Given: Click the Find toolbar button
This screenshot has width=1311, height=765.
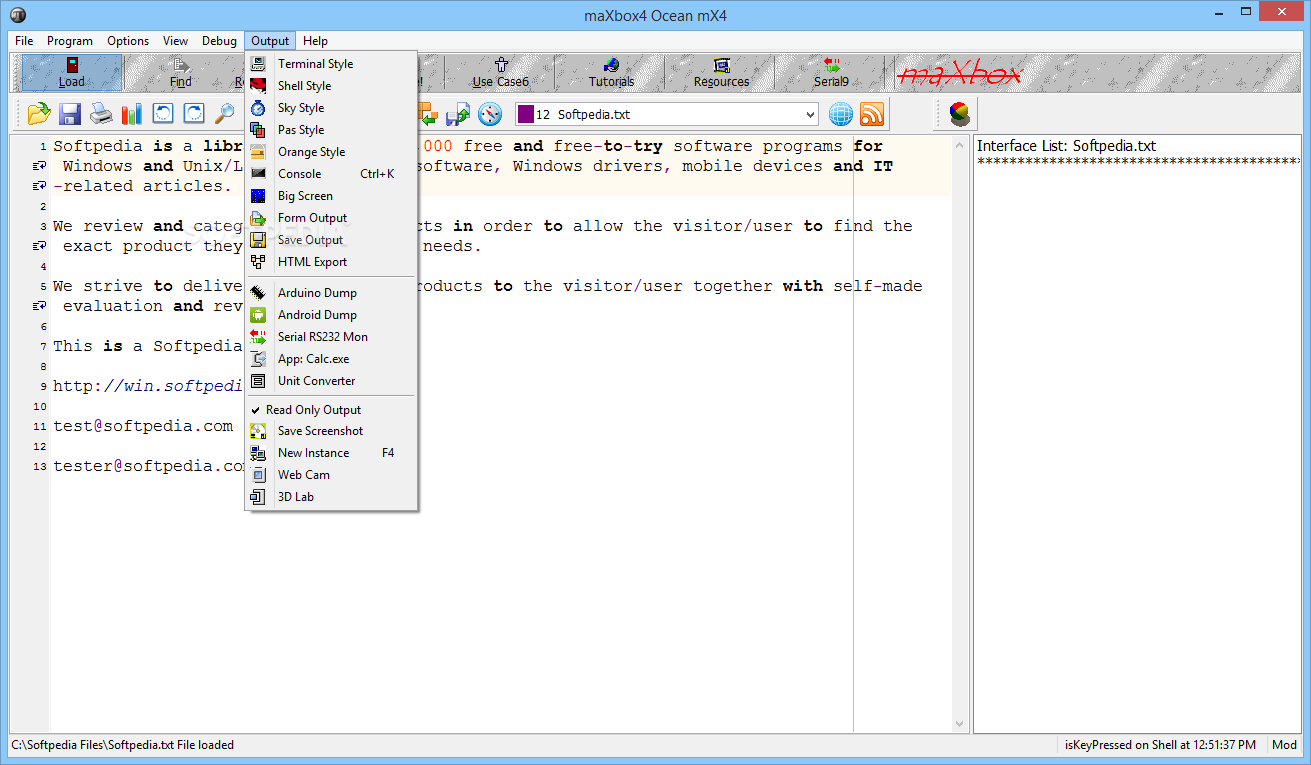Looking at the screenshot, I should [181, 73].
